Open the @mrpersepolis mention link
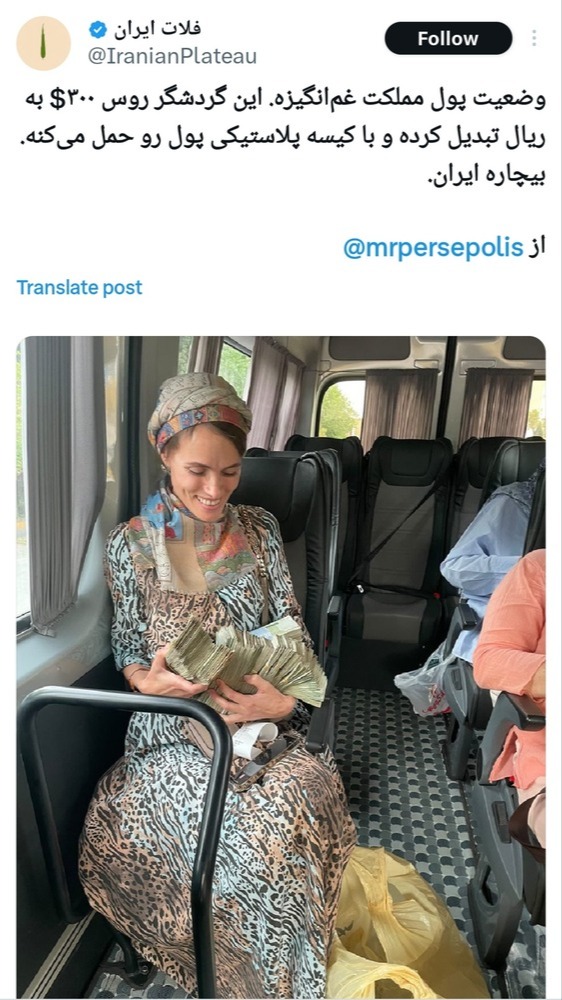Image resolution: width=562 pixels, height=1000 pixels. point(433,248)
